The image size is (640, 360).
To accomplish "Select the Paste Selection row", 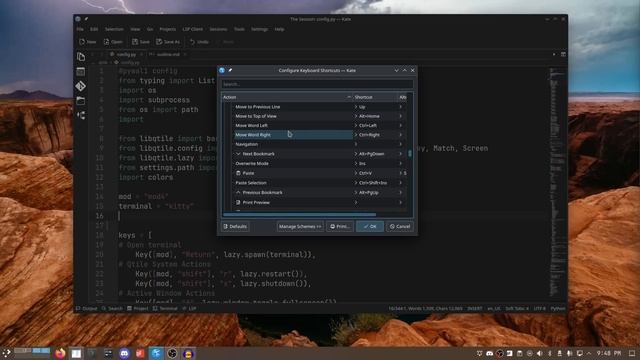I will coord(292,183).
